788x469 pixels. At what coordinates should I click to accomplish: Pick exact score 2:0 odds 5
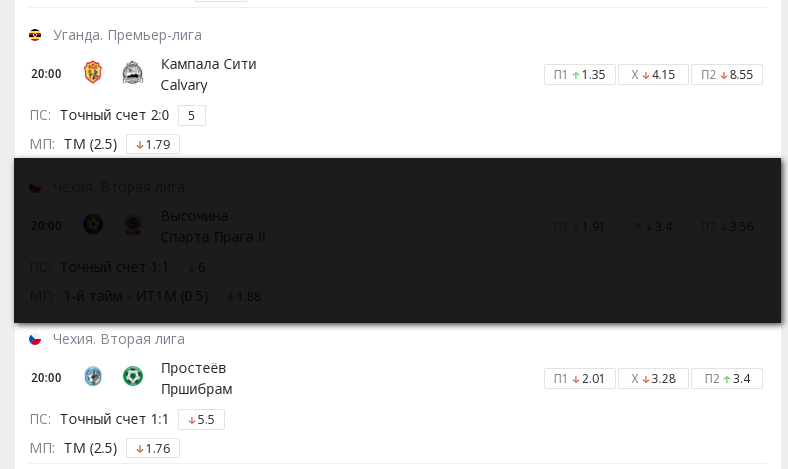(x=191, y=115)
